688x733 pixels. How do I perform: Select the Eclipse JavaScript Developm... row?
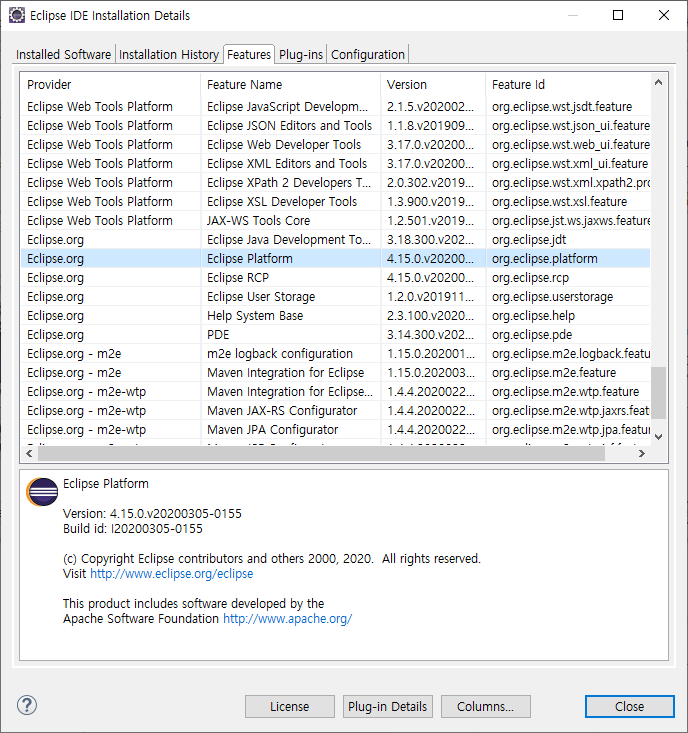point(335,107)
